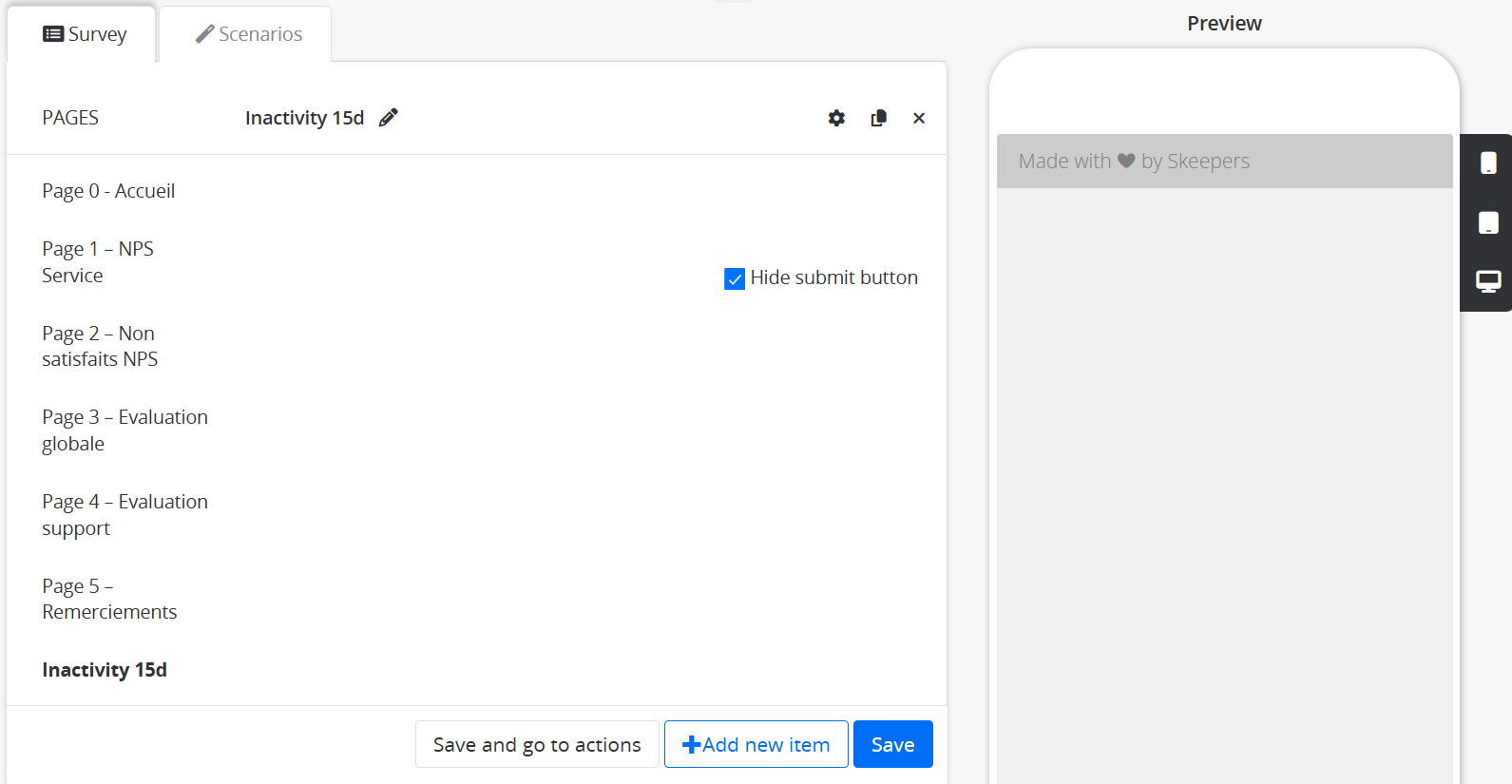Open page settings gear icon

(x=836, y=118)
